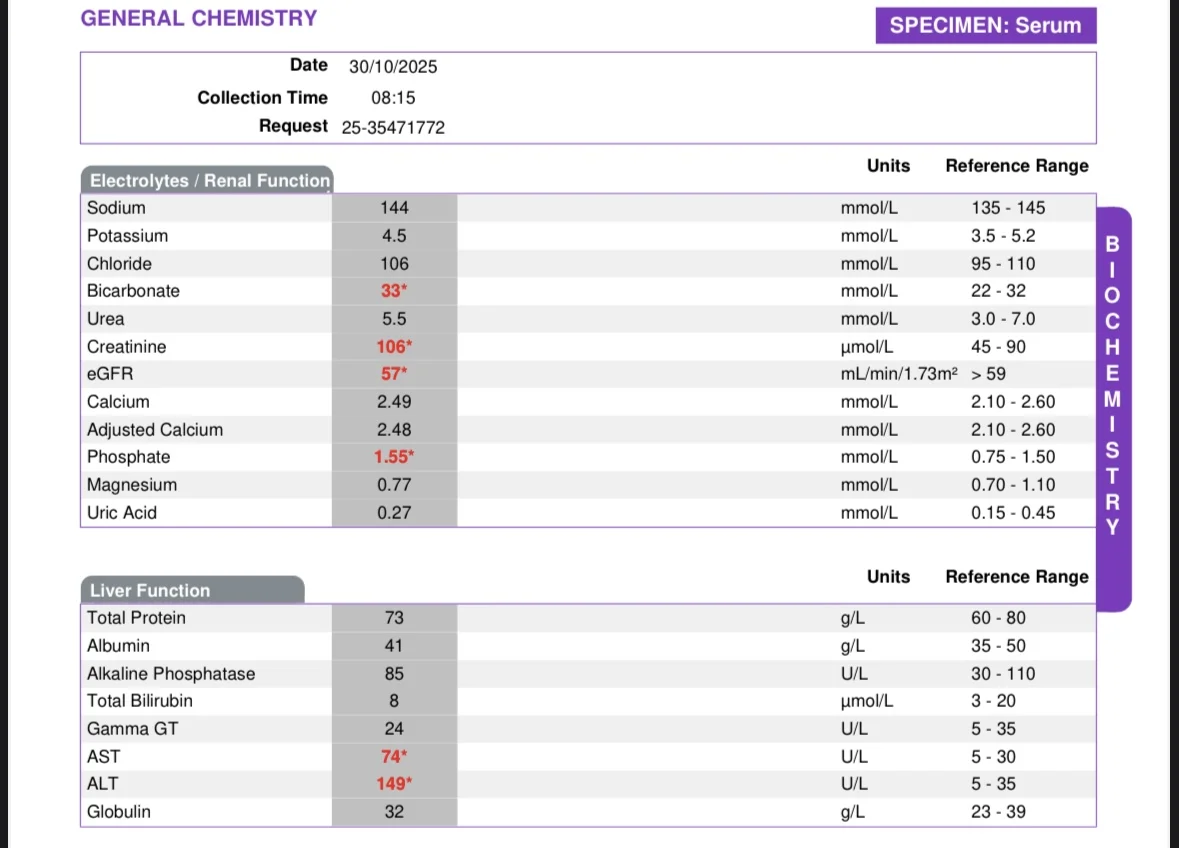Select the Sodium row label
Image resolution: width=1179 pixels, height=848 pixels.
[117, 208]
